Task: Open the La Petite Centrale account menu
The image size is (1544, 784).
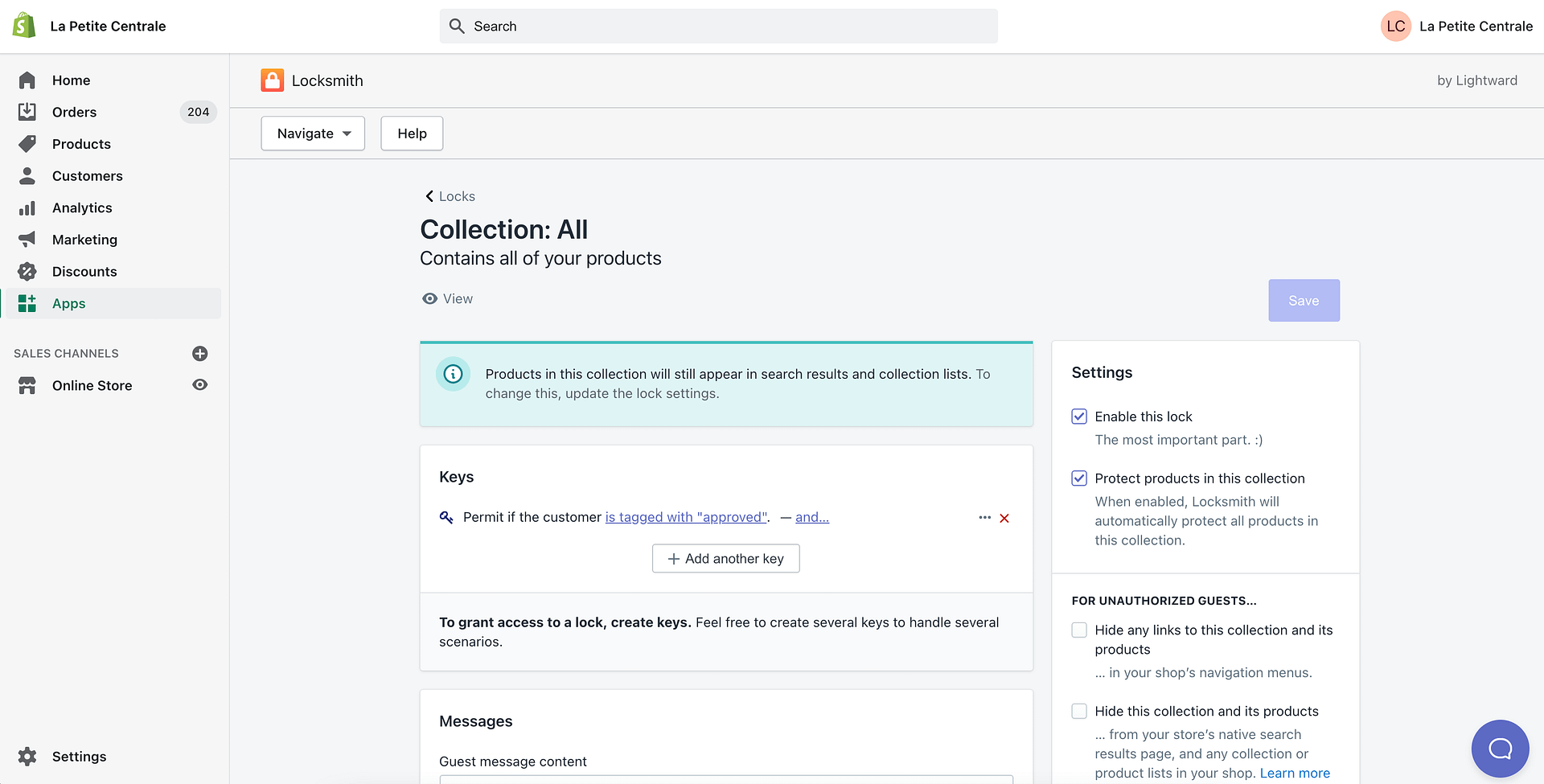Action: [x=1456, y=26]
